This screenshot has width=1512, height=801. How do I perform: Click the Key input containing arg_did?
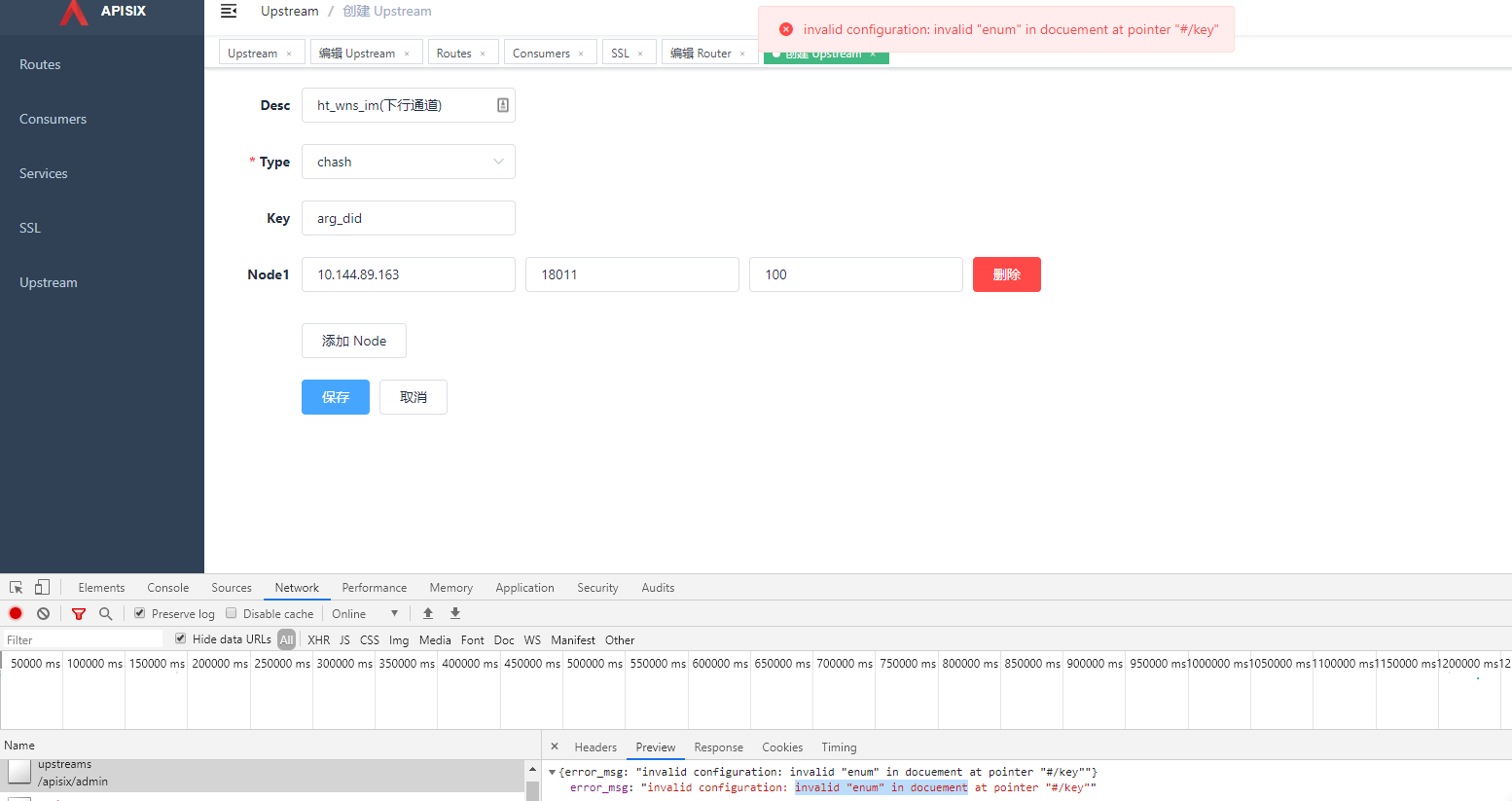pyautogui.click(x=408, y=217)
